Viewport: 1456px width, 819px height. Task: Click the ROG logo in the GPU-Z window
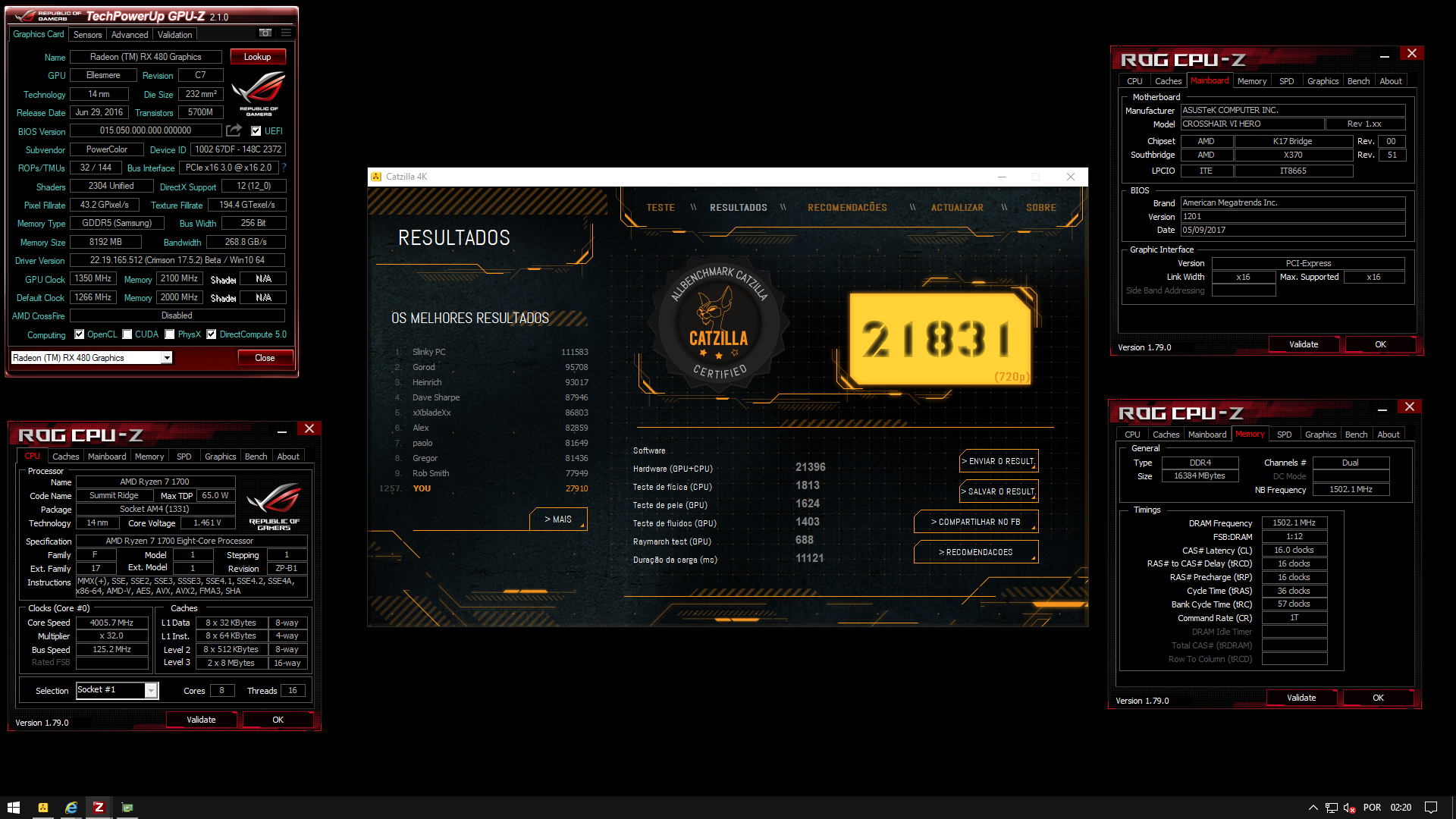[x=259, y=93]
